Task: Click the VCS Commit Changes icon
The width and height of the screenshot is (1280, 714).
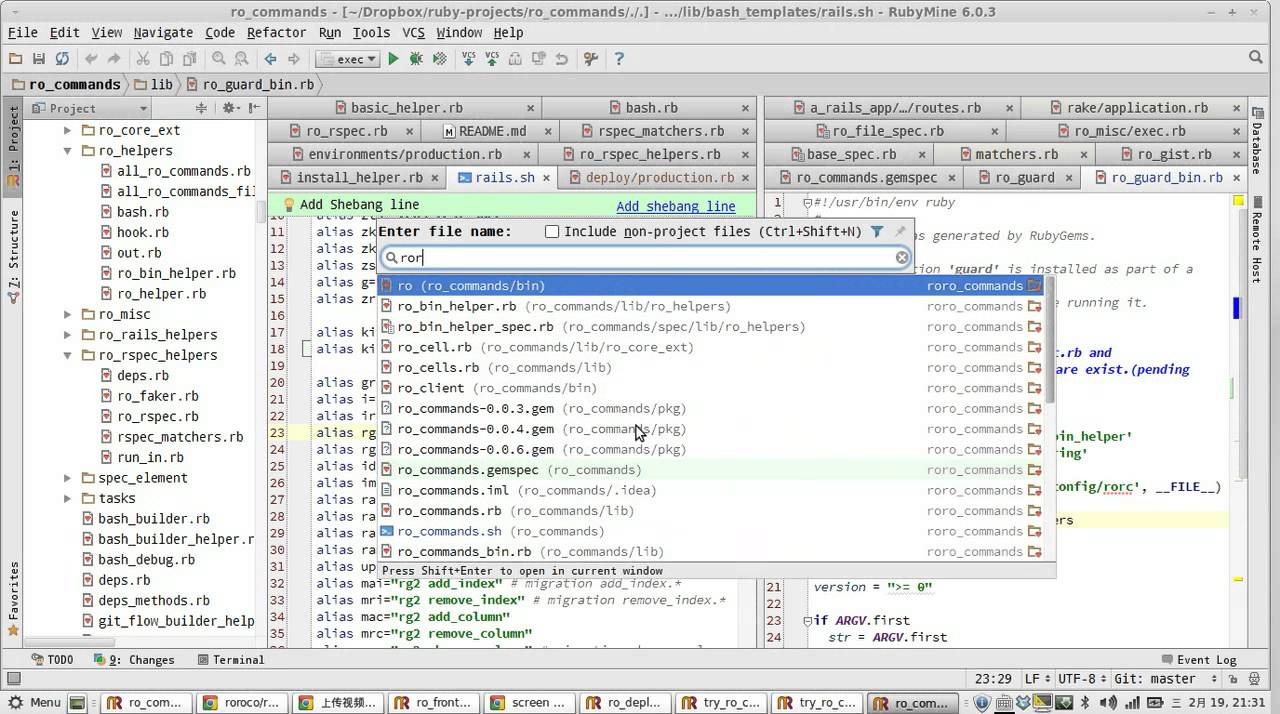Action: coord(492,59)
